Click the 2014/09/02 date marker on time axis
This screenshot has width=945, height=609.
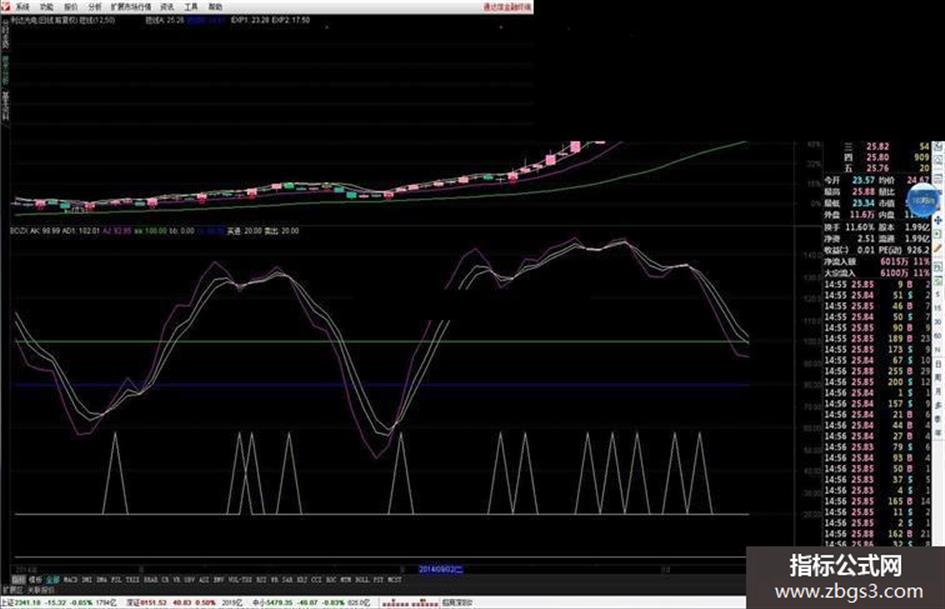[x=441, y=569]
